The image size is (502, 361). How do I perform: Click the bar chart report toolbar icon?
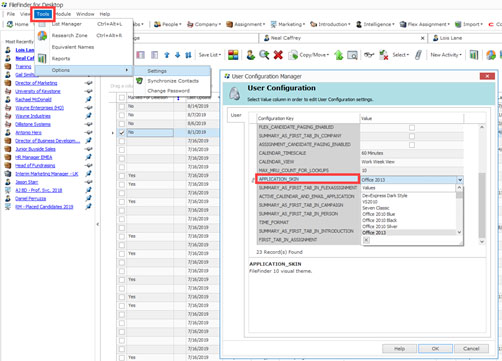click(x=474, y=55)
